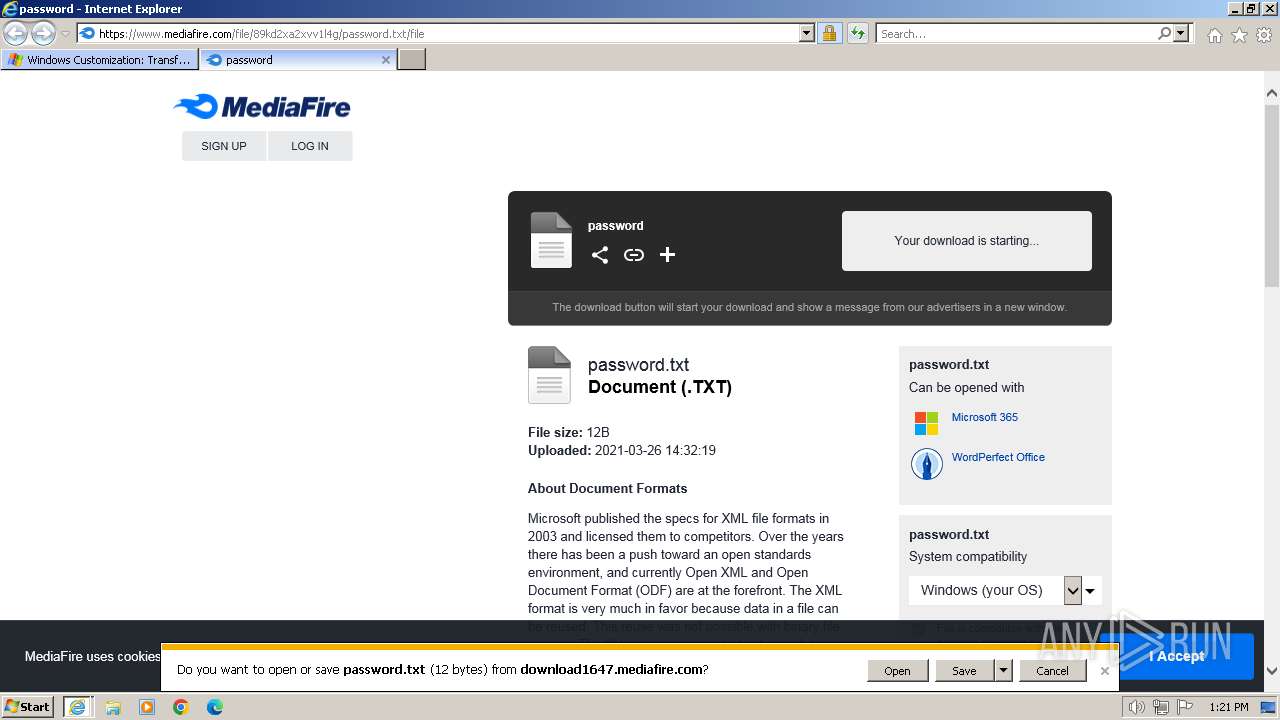Image resolution: width=1280 pixels, height=720 pixels.
Task: Click the Start button
Action: point(28,707)
